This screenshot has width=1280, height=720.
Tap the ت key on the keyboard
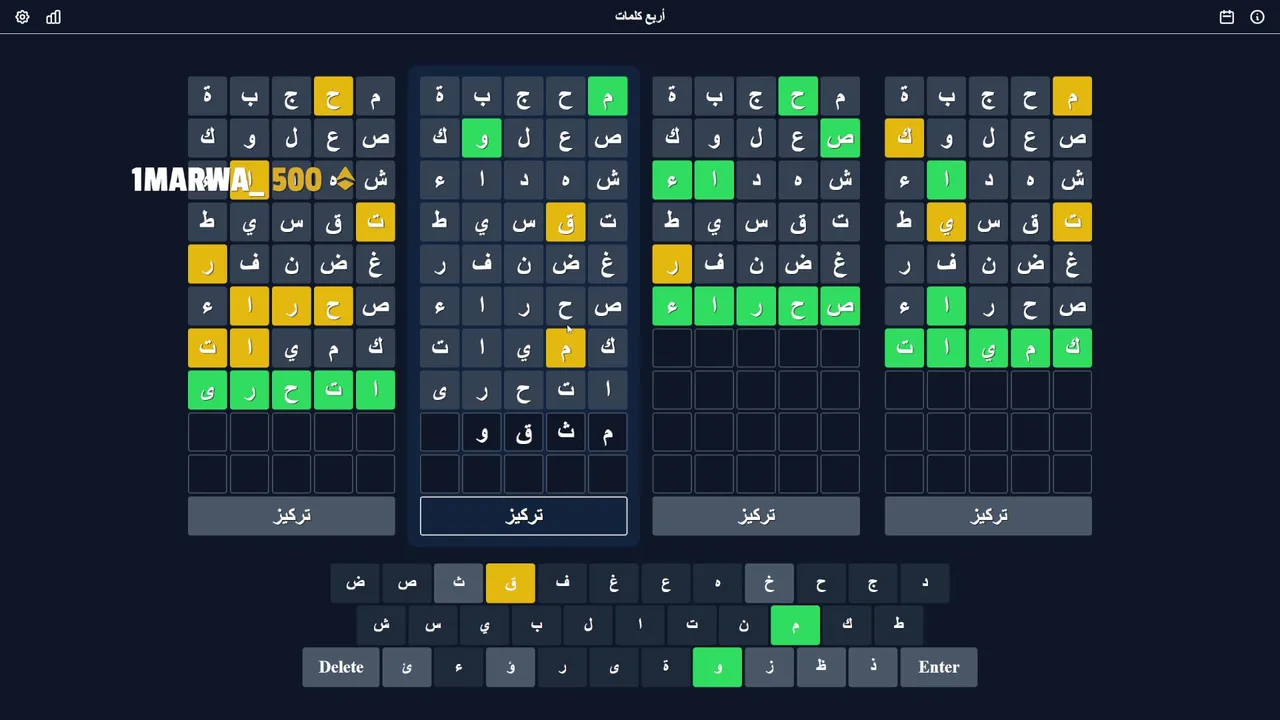point(692,625)
